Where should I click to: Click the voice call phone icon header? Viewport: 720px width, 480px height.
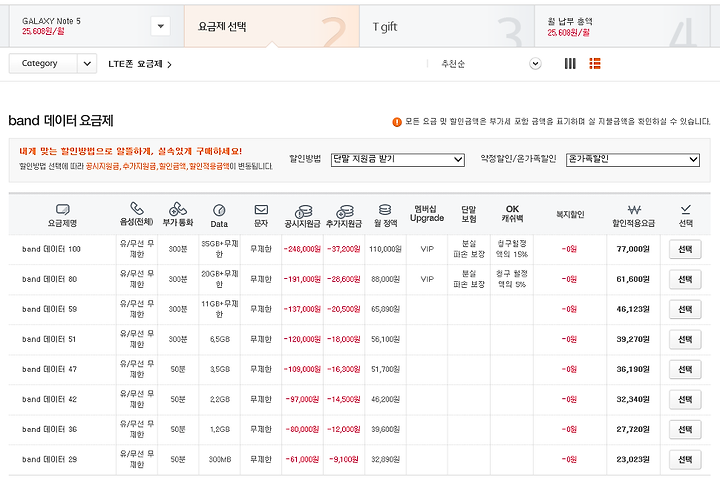[x=136, y=209]
